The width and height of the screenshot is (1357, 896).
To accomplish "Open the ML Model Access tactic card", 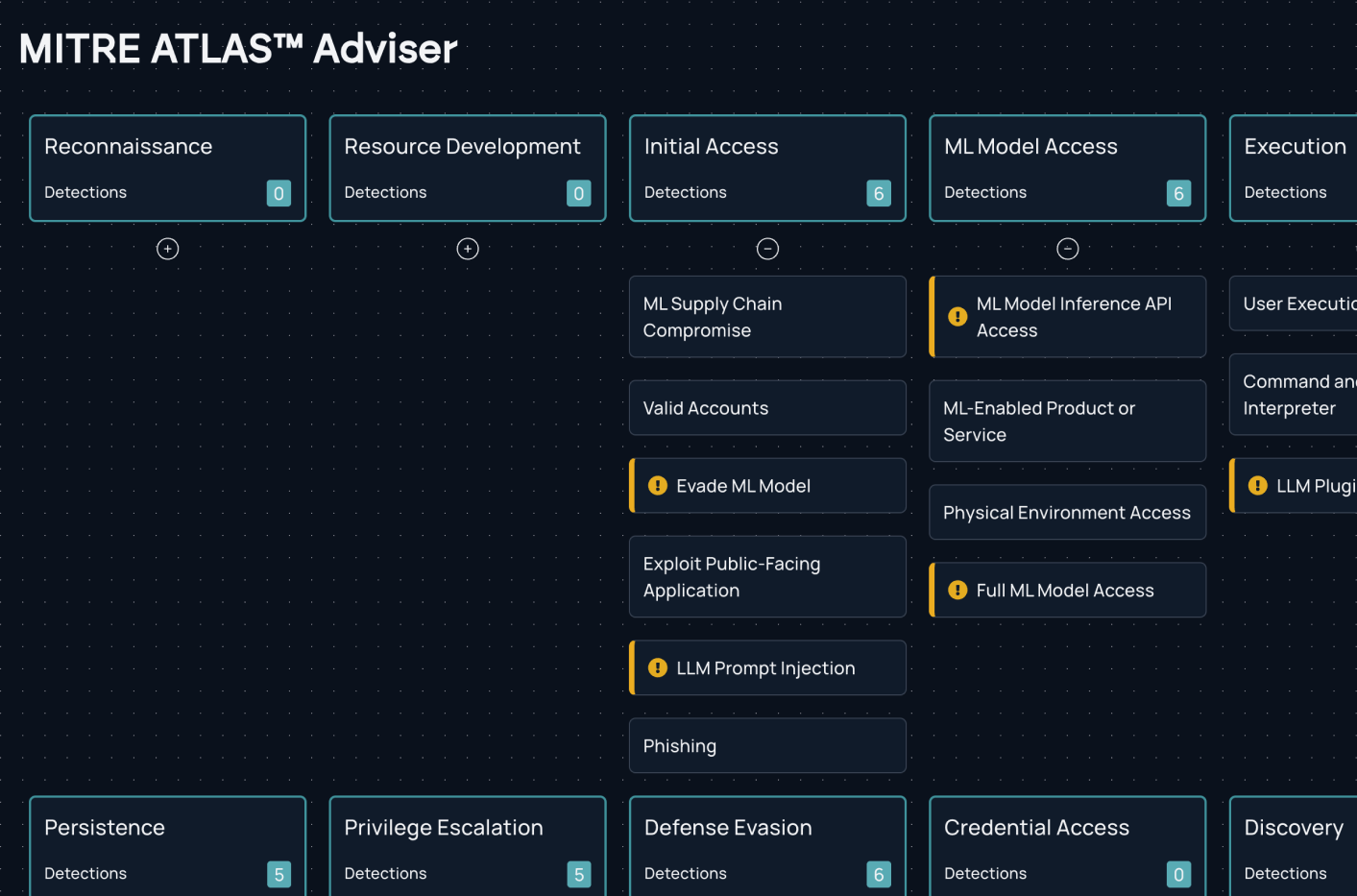I will click(1067, 168).
